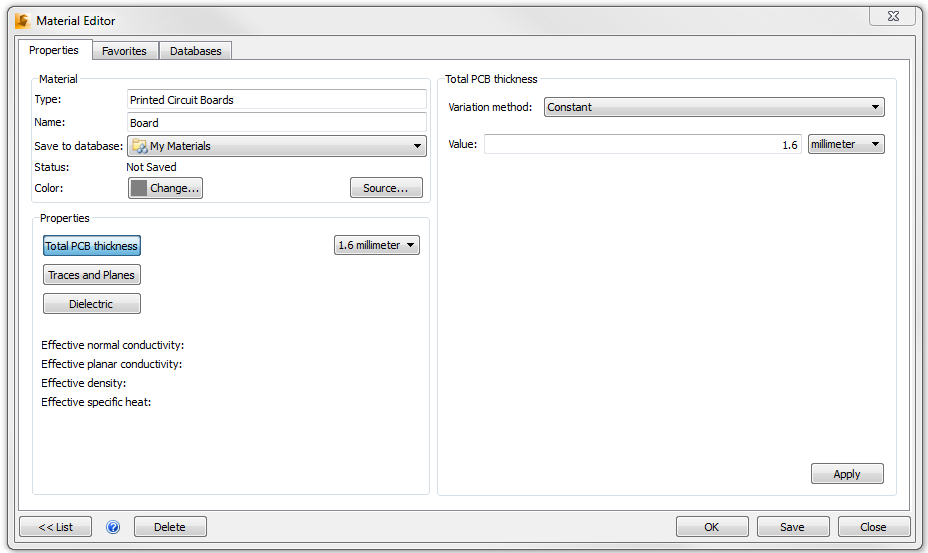Close the Material Editor window with X
Image resolution: width=928 pixels, height=553 pixels.
(894, 17)
